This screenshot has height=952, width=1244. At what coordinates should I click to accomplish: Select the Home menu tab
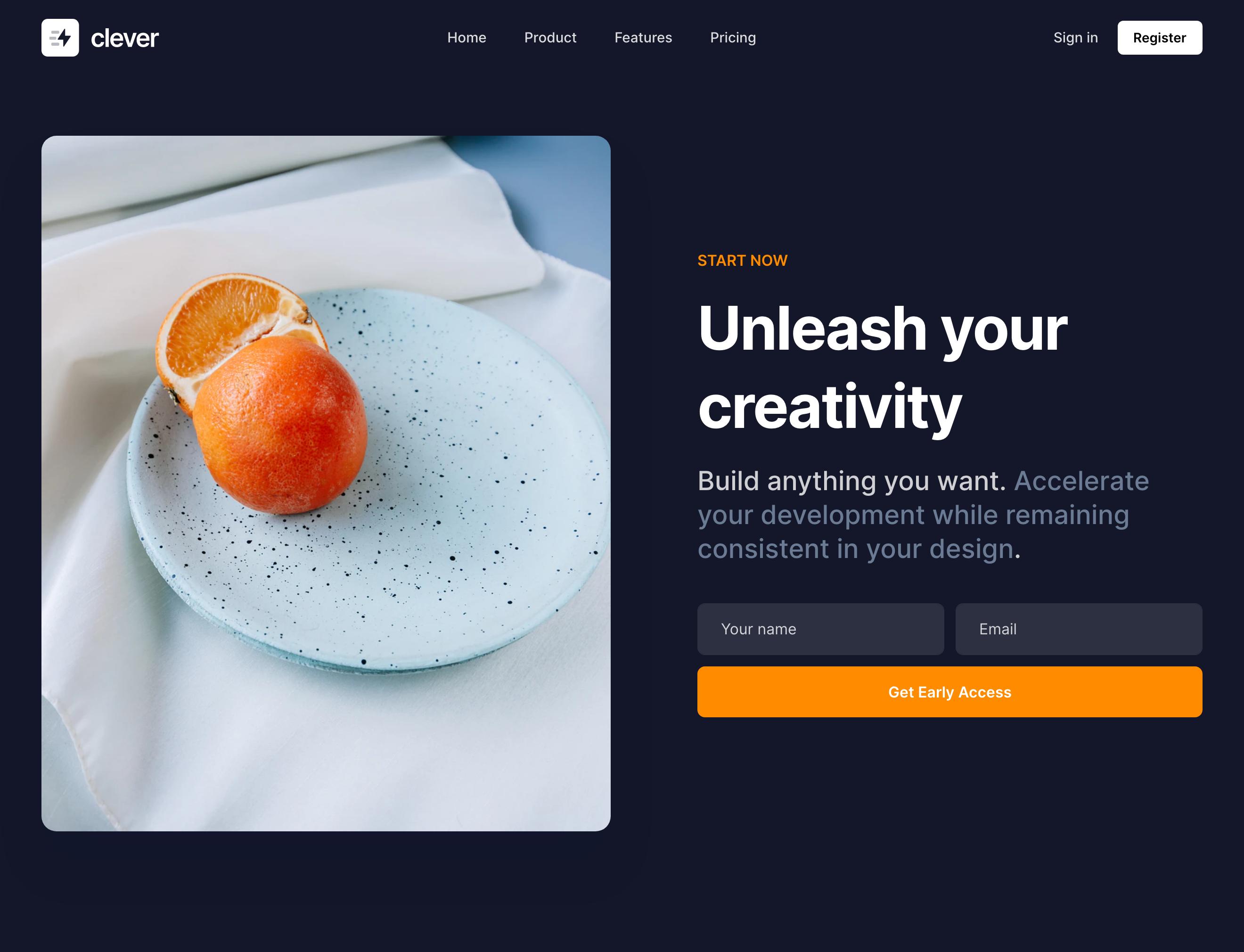tap(466, 37)
